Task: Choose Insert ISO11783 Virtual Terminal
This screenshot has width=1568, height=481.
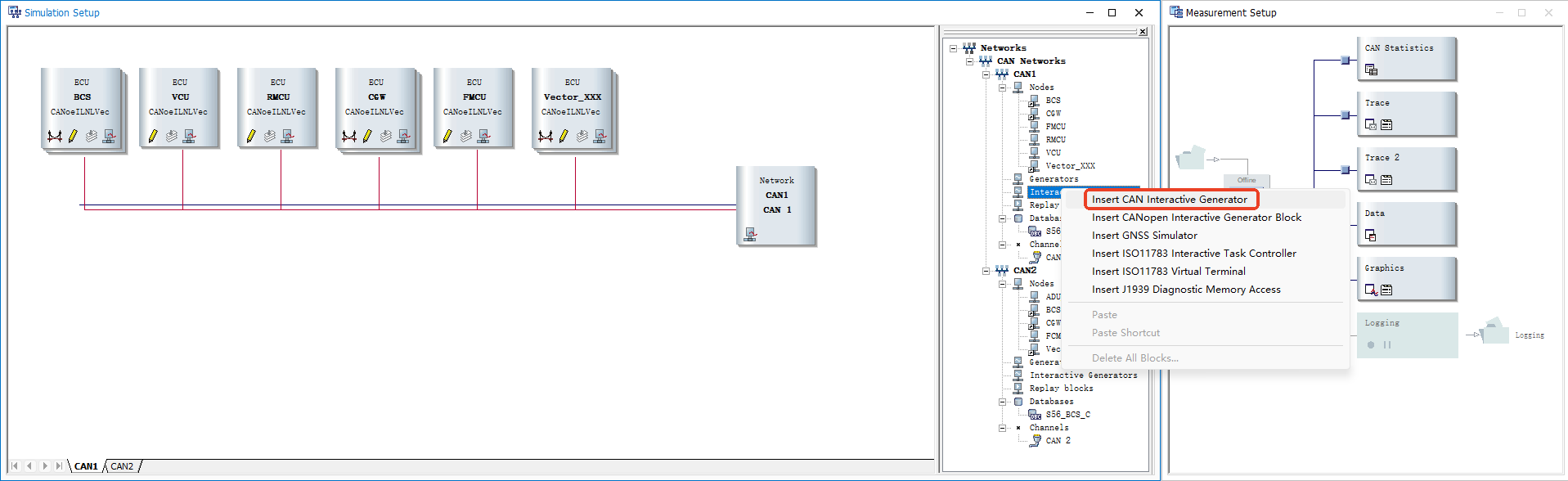Action: click(x=1169, y=272)
